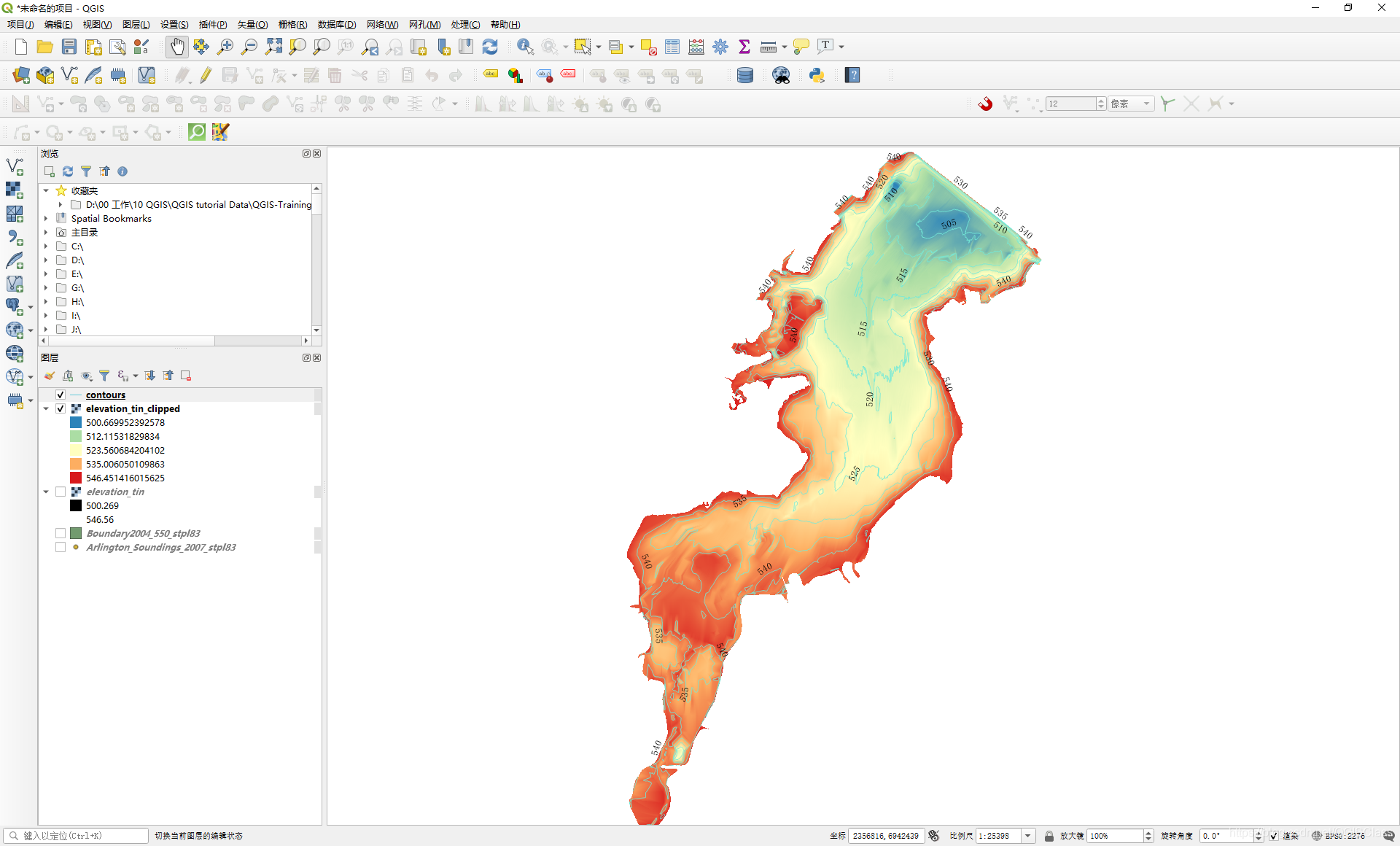Click the Add Raster Layer sidebar icon

point(15,190)
